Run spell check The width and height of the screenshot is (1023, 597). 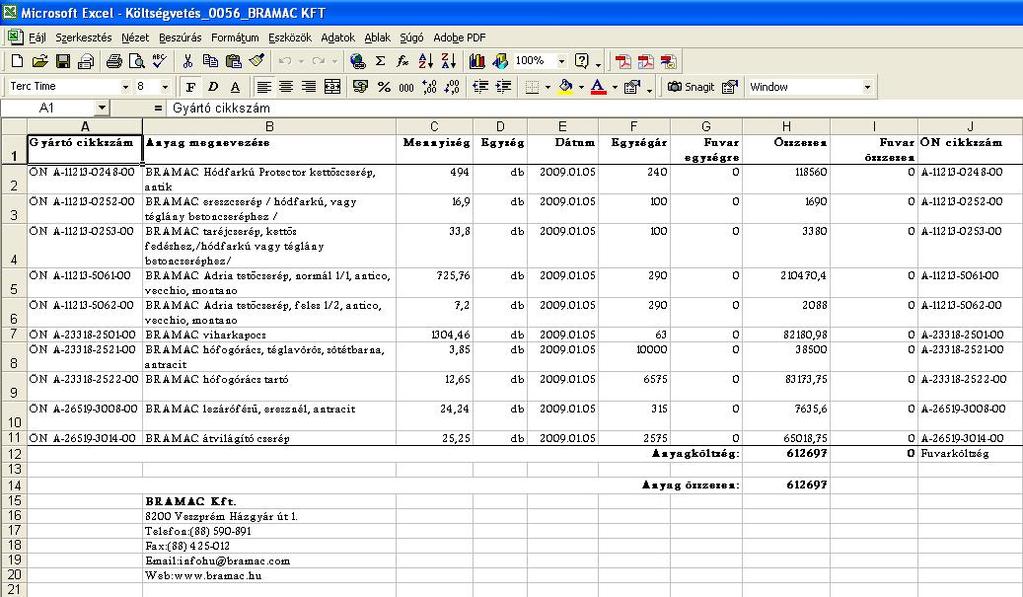pos(159,61)
